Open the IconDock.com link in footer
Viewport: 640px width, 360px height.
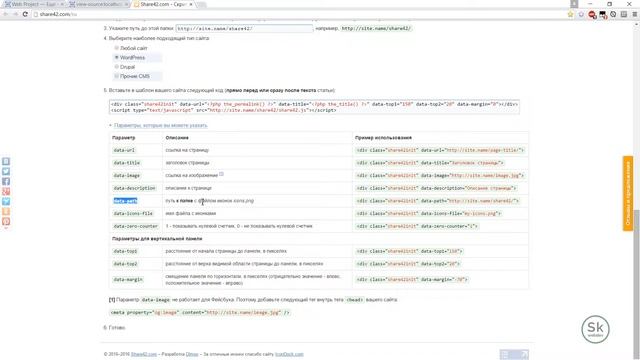289,354
